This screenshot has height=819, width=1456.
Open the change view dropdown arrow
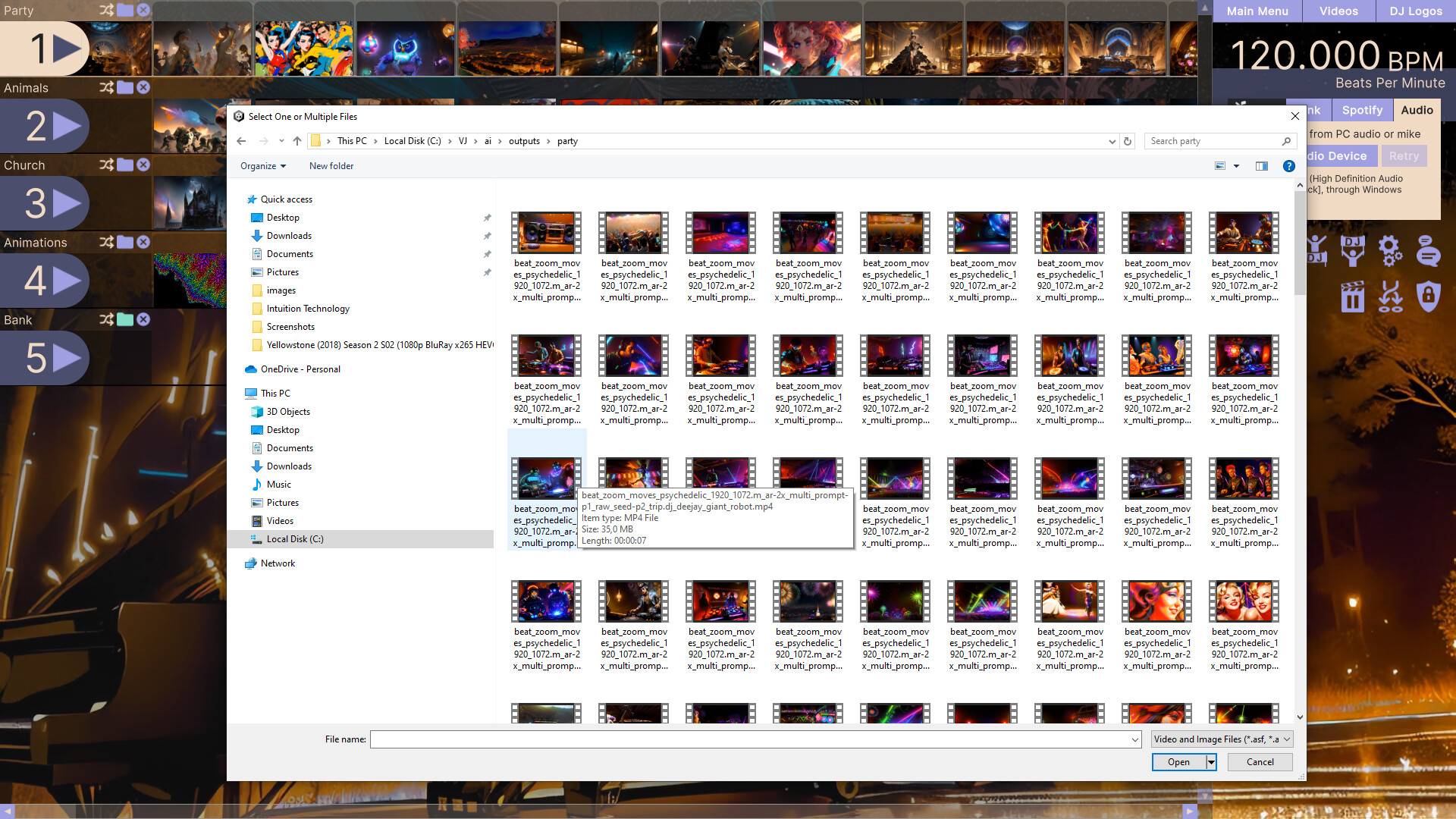[x=1235, y=166]
